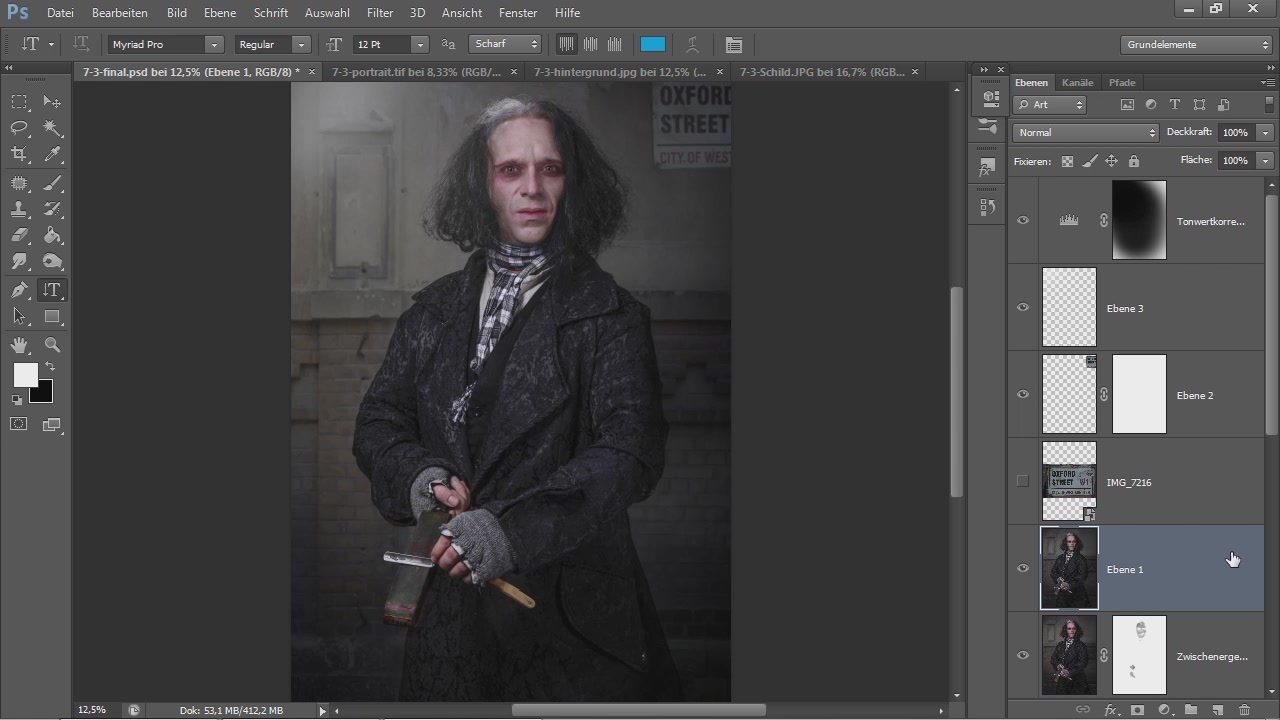The image size is (1280, 720).
Task: Open the Grundelemente workspace dropdown
Action: point(1196,45)
